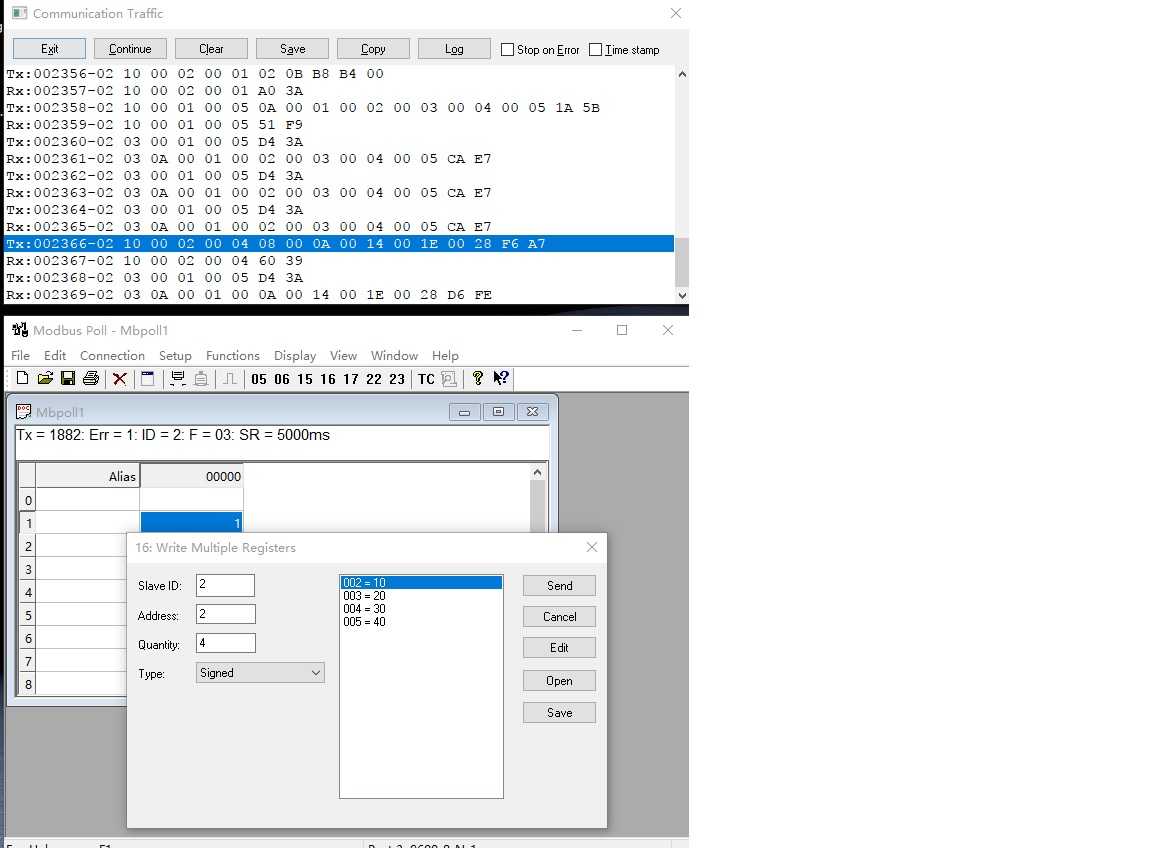Click Open in Write Multiple Registers dialog

pos(559,680)
